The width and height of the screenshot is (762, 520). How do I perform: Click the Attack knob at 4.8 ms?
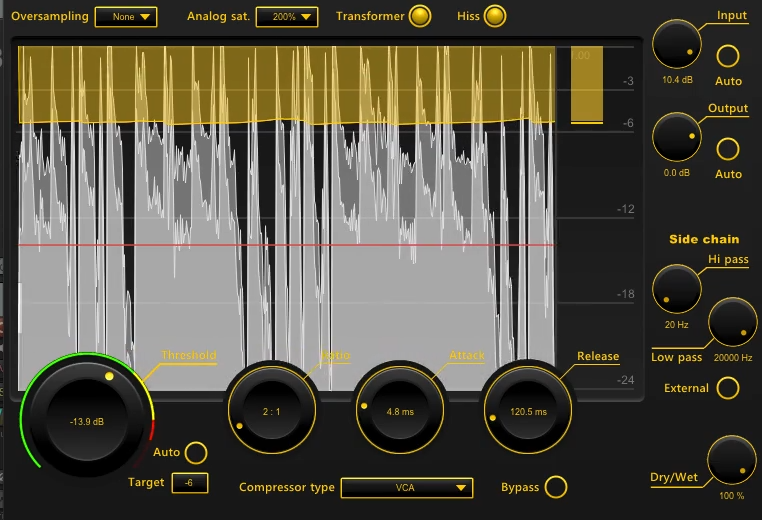(x=400, y=411)
